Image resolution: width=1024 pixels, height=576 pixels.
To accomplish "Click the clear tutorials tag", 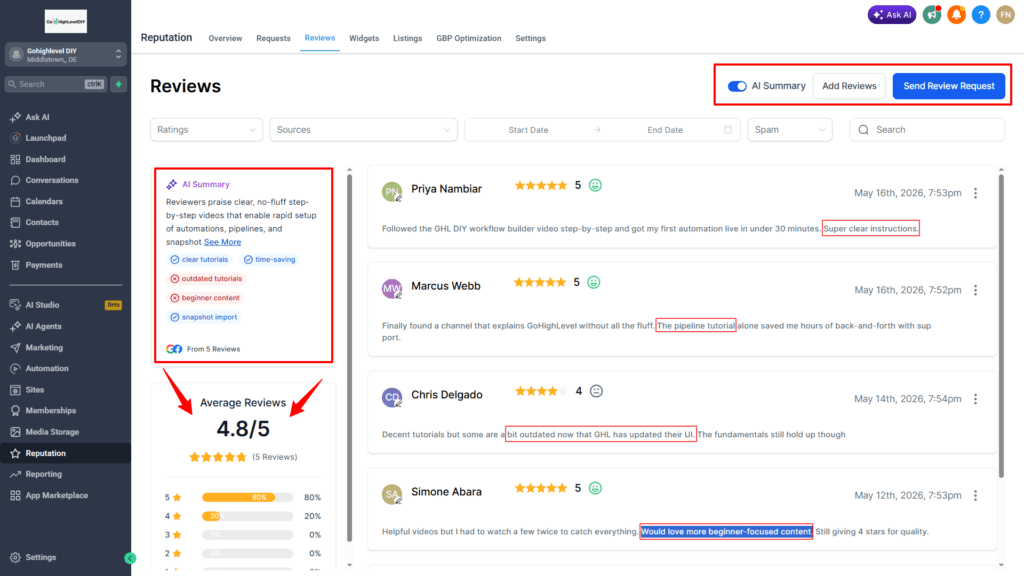I will pyautogui.click(x=199, y=260).
